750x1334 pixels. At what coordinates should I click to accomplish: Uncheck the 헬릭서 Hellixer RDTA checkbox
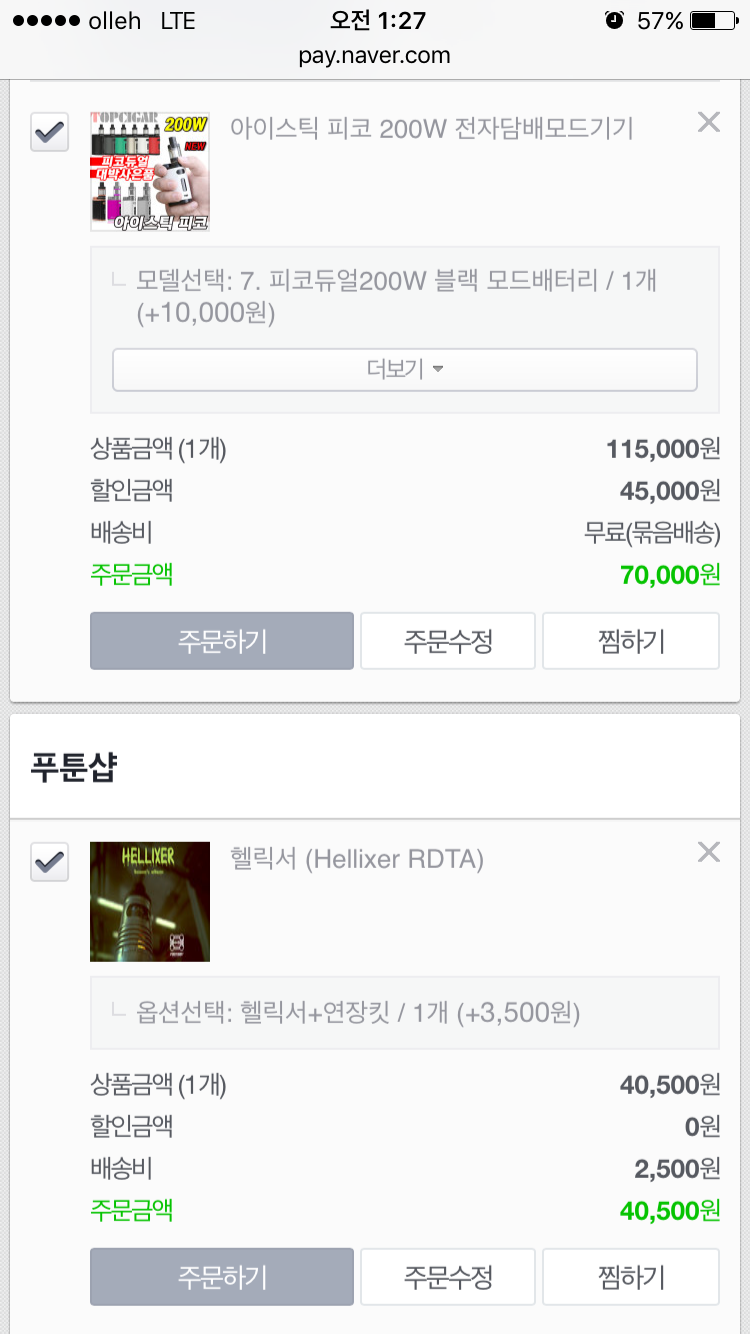pyautogui.click(x=50, y=862)
